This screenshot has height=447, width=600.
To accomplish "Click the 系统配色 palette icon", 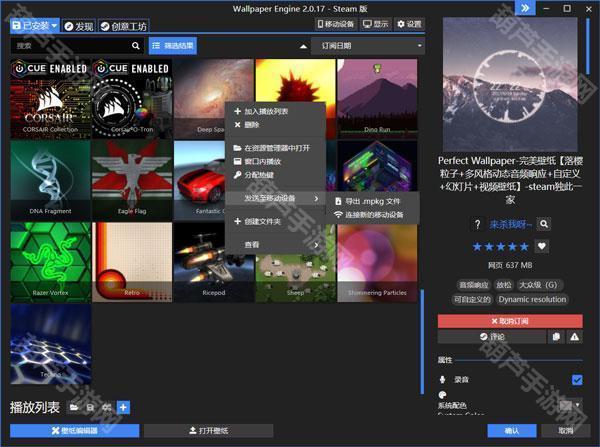I will point(442,395).
